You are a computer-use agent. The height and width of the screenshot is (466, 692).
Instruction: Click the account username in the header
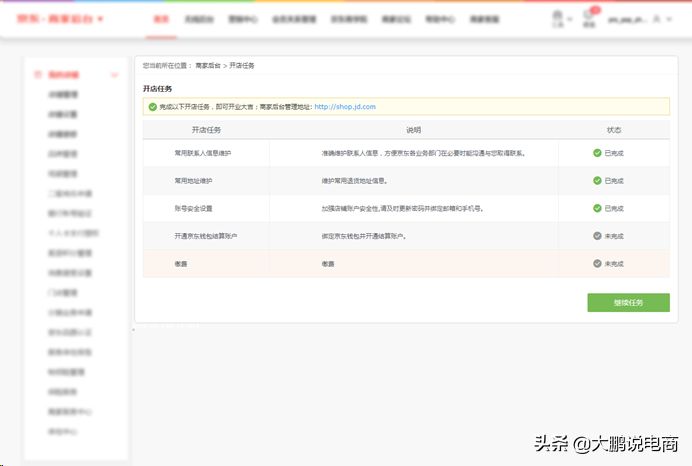click(x=628, y=19)
